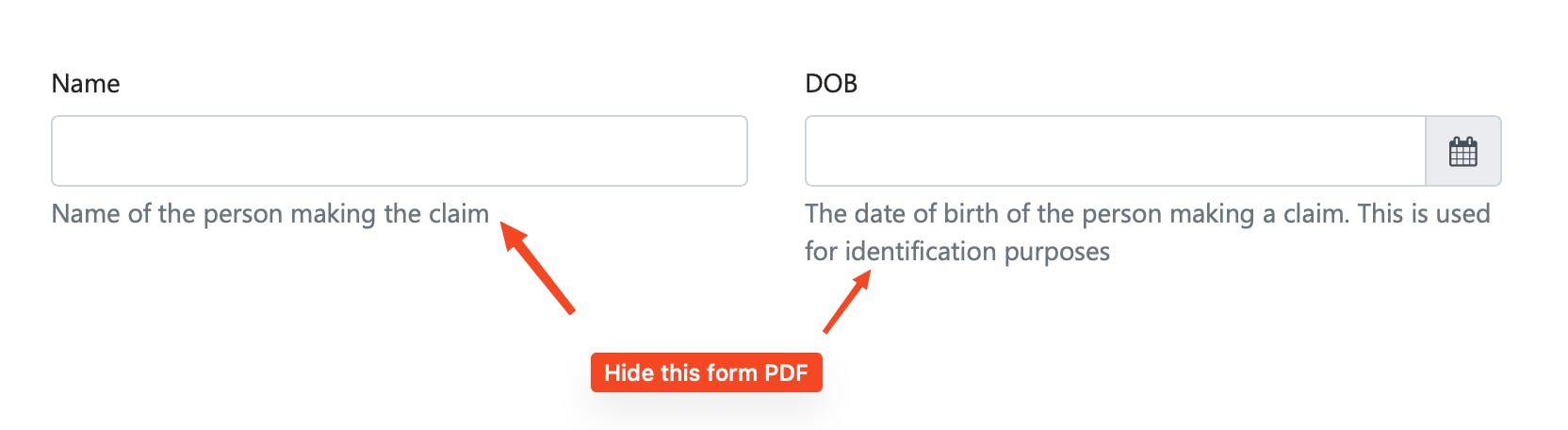
Task: Focus the Name text input field
Action: click(x=399, y=151)
